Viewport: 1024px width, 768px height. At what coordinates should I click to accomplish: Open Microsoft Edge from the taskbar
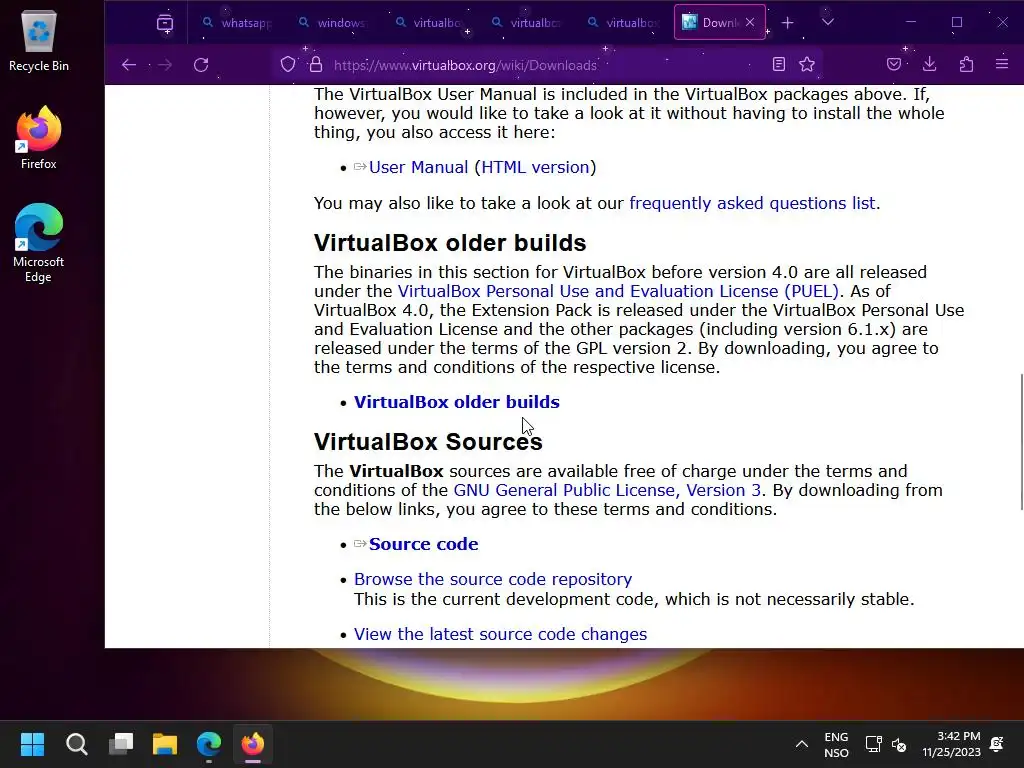click(x=209, y=744)
